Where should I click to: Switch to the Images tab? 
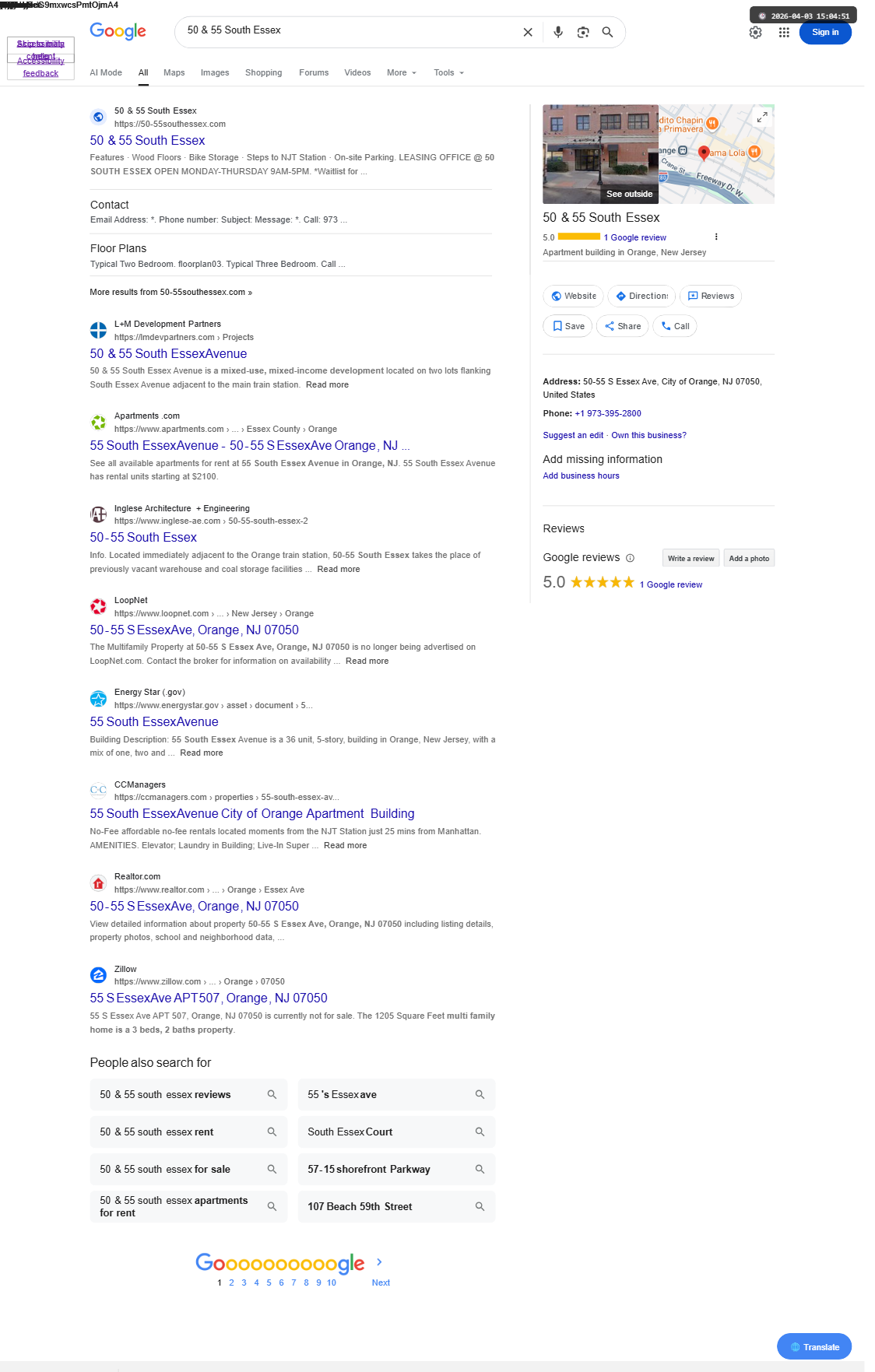coord(215,72)
